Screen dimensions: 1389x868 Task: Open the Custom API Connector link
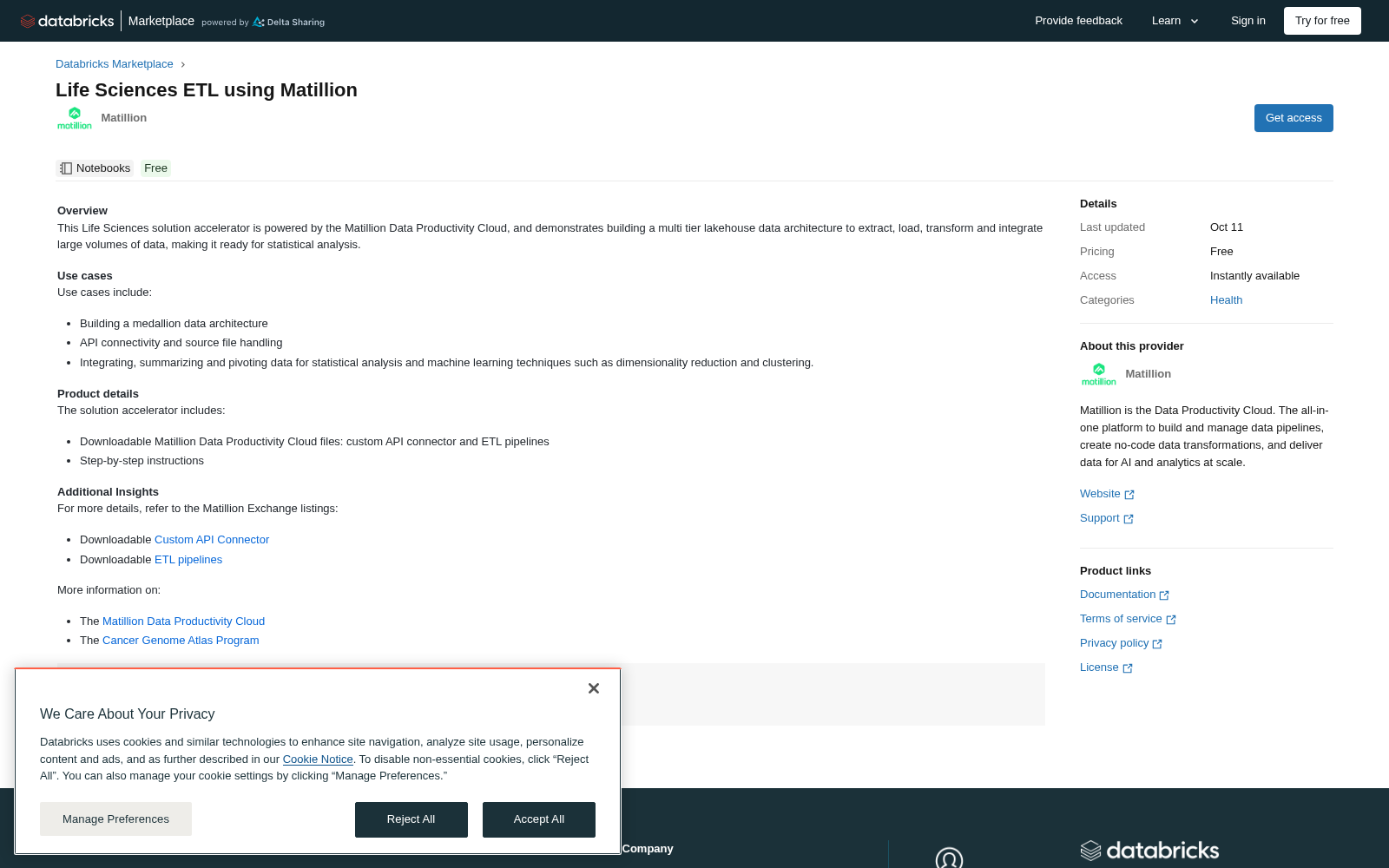click(212, 540)
